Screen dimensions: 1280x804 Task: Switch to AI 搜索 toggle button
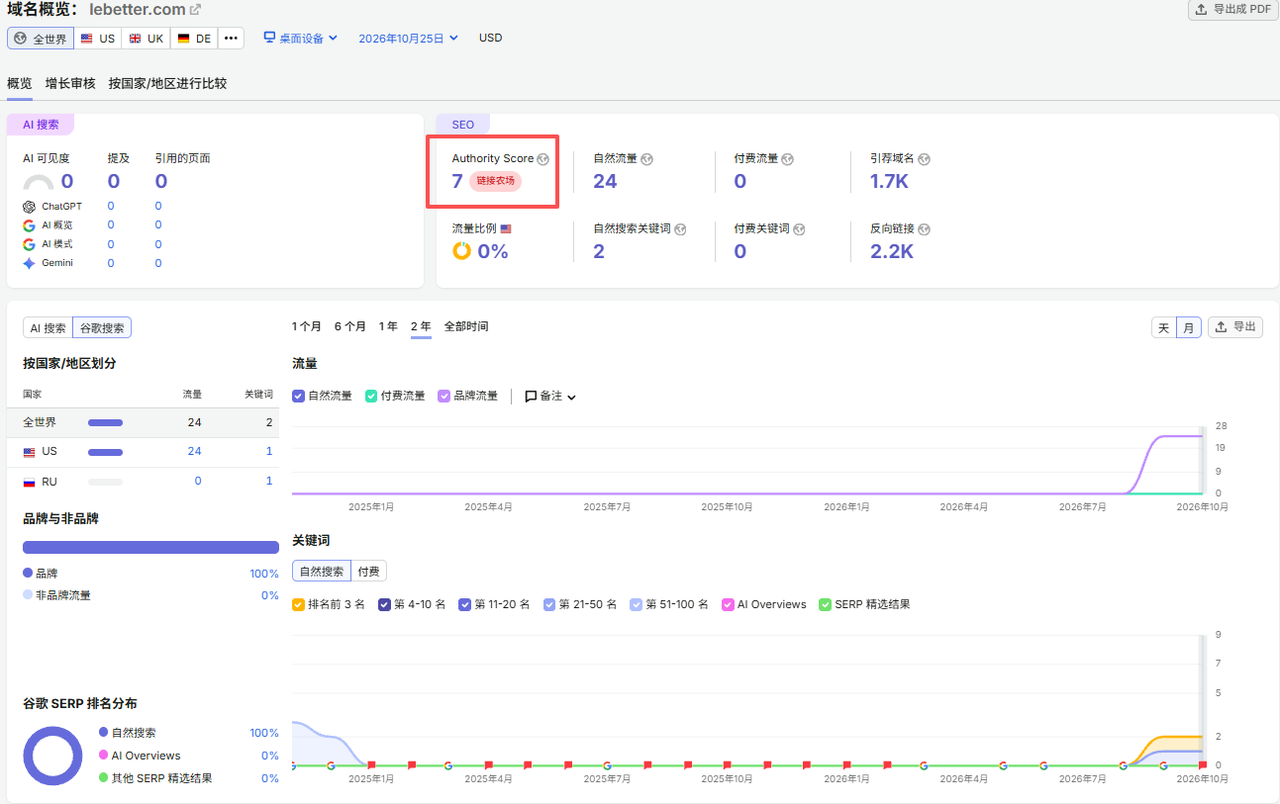pyautogui.click(x=48, y=328)
